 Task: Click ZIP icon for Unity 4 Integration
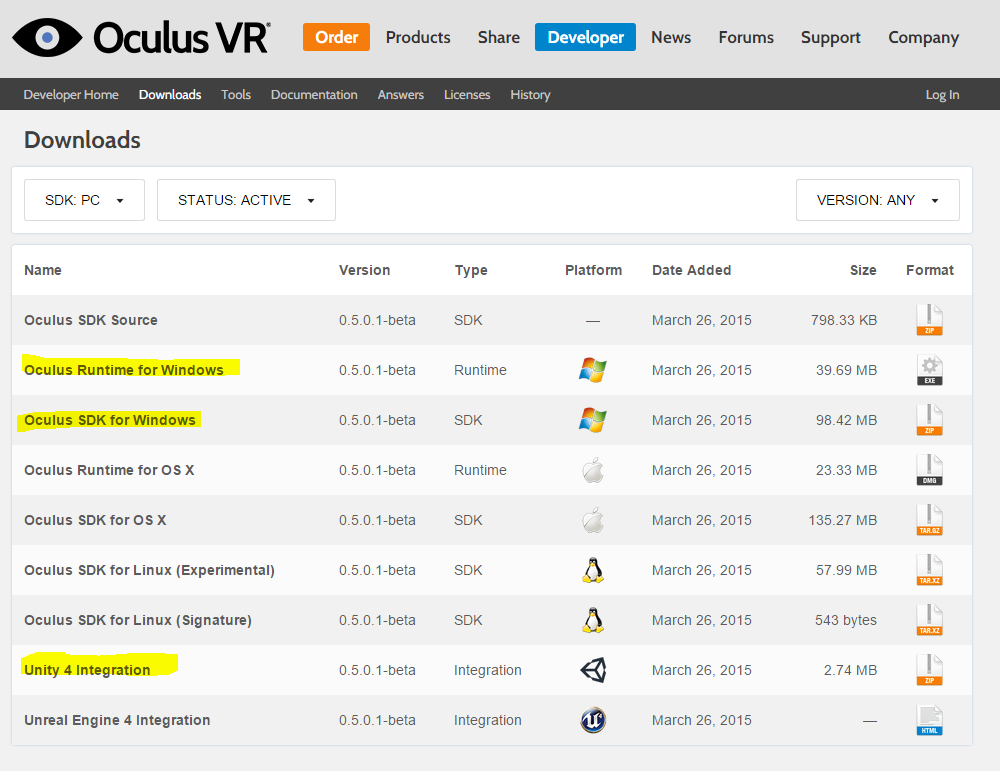[929, 670]
